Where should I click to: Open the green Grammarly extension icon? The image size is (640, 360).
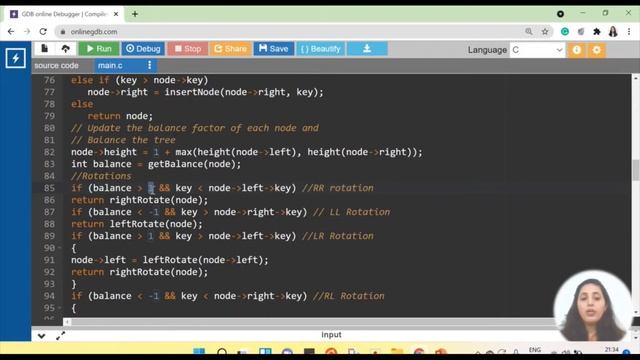point(565,31)
